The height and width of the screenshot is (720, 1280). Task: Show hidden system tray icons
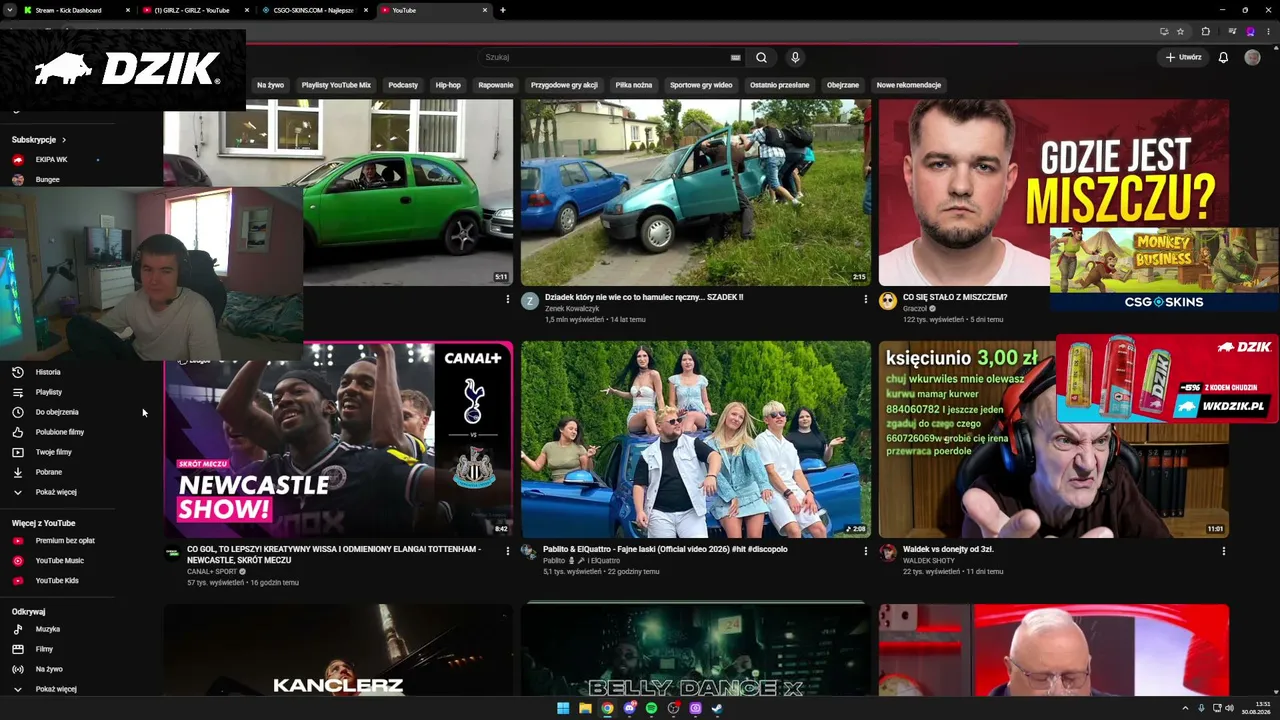(x=1185, y=708)
